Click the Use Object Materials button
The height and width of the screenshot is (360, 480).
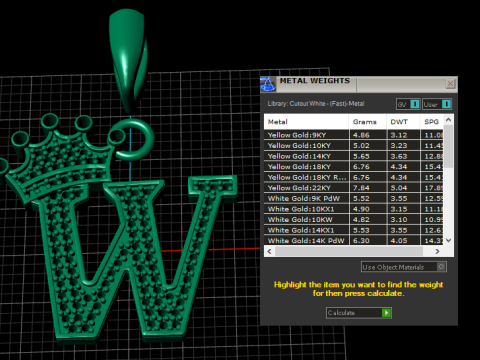tap(404, 267)
